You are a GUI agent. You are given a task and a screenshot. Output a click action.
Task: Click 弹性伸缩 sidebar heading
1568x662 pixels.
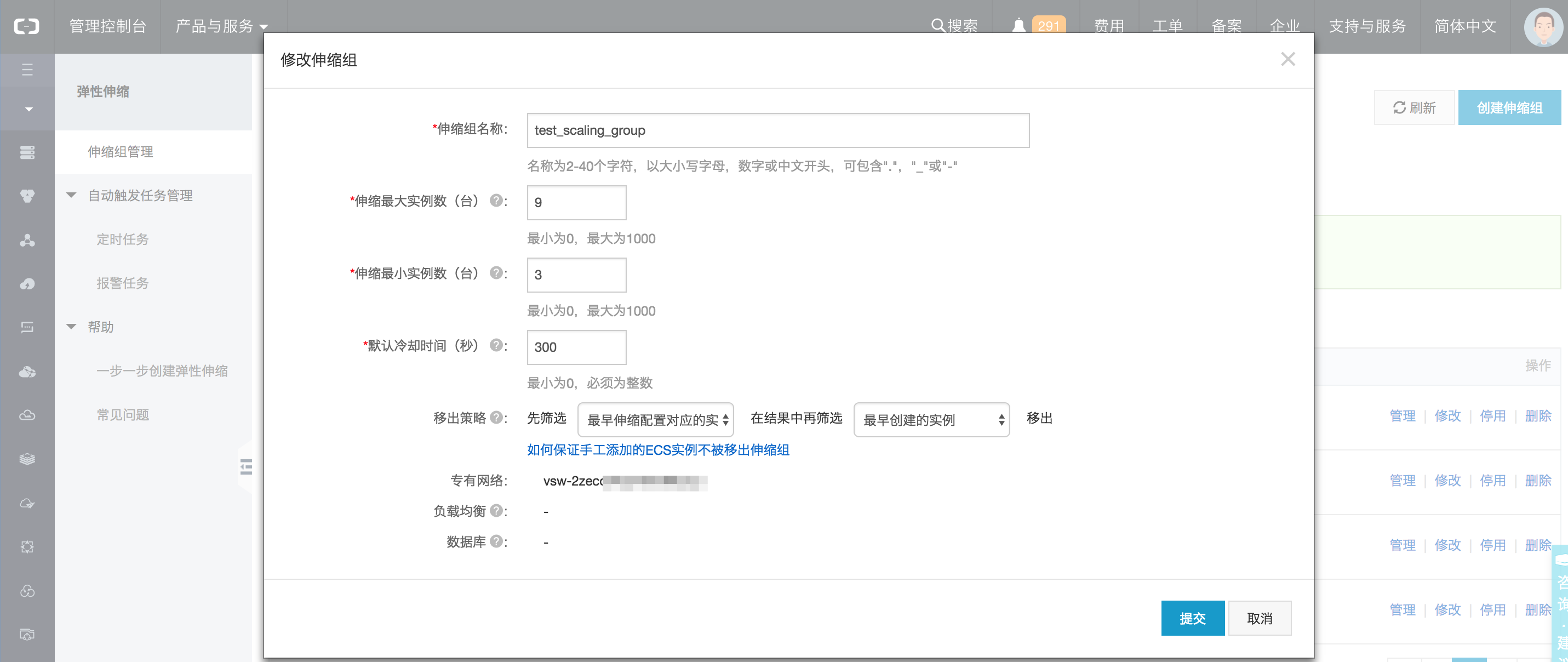pyautogui.click(x=103, y=92)
